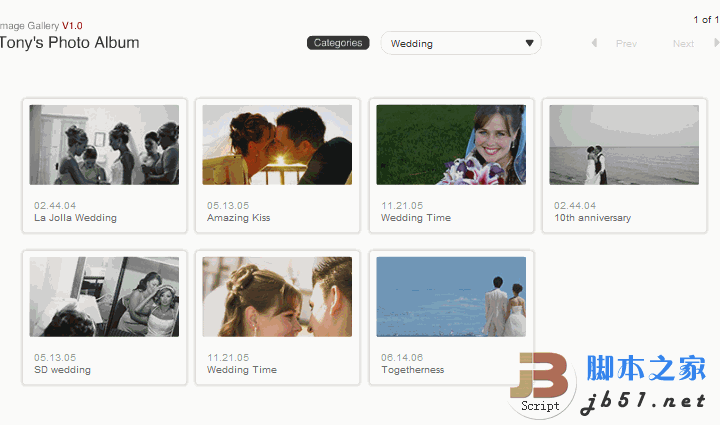This screenshot has height=425, width=720.
Task: Open the Wedding category dropdown
Action: (x=460, y=43)
